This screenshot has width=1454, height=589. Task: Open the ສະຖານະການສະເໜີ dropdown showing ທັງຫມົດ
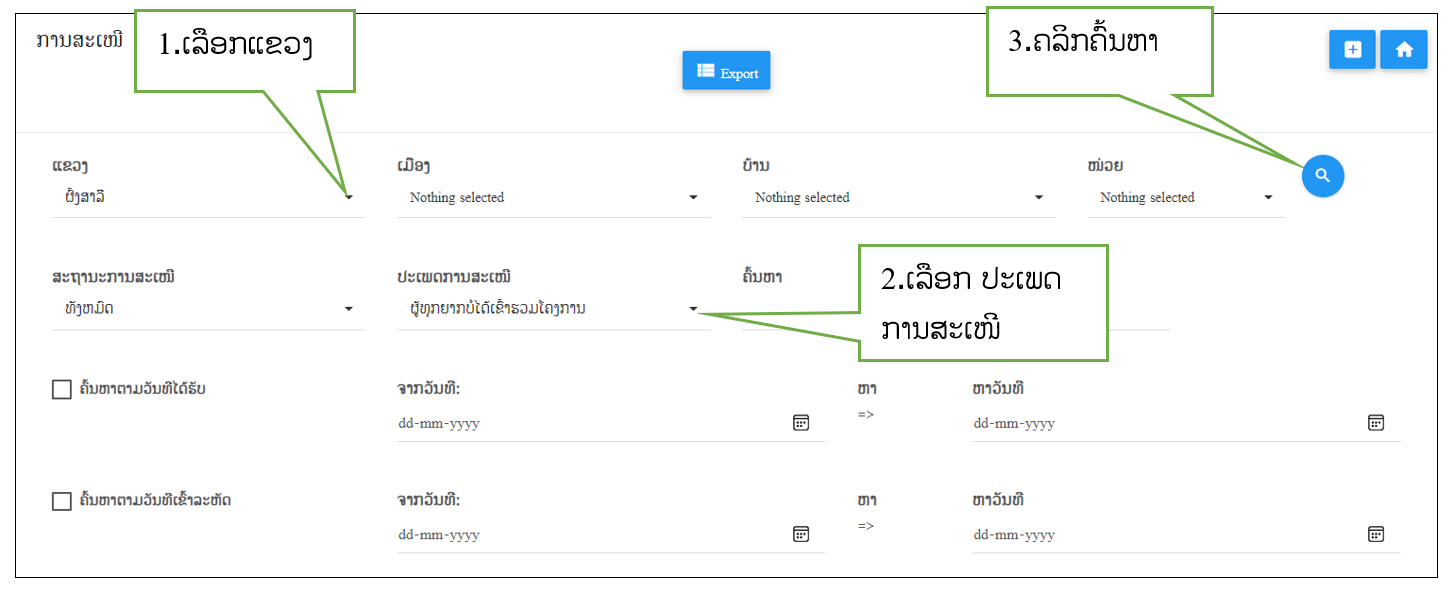tap(207, 309)
